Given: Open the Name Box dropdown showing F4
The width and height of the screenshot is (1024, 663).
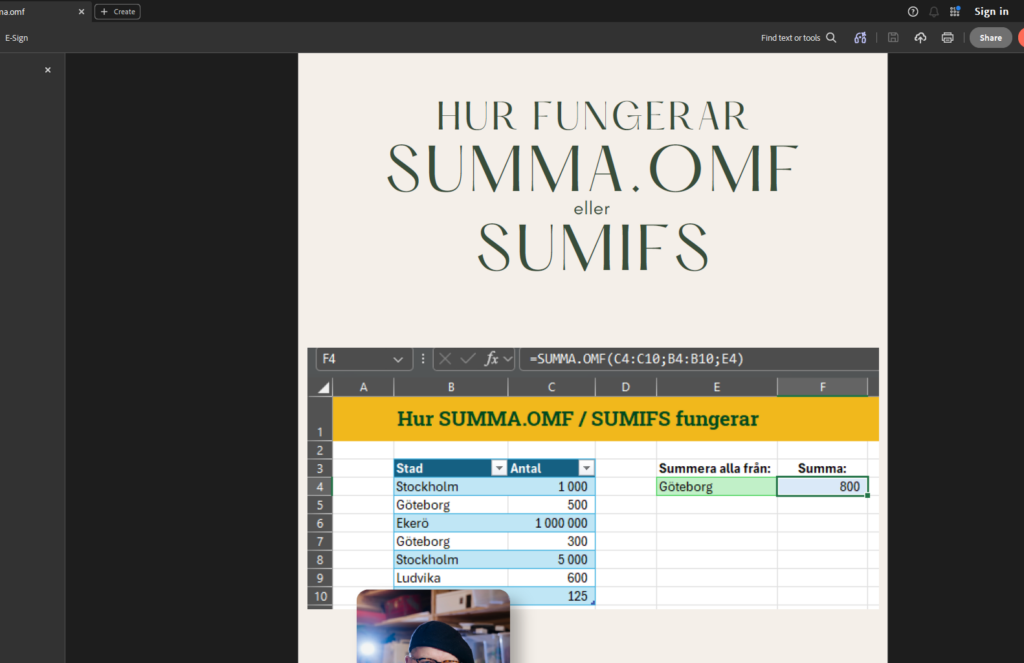Looking at the screenshot, I should [x=398, y=359].
